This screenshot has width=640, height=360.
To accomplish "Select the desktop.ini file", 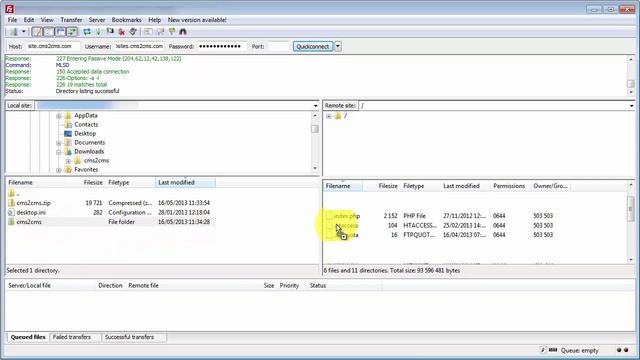I will (x=31, y=212).
